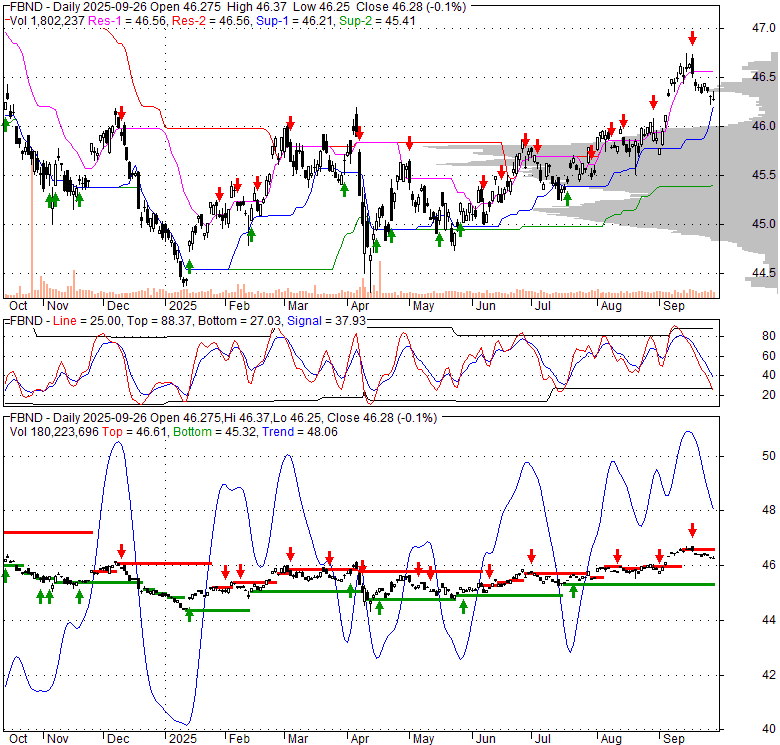Select the Sep label on the price chart's time axis
This screenshot has width=780, height=745.
pos(674,306)
